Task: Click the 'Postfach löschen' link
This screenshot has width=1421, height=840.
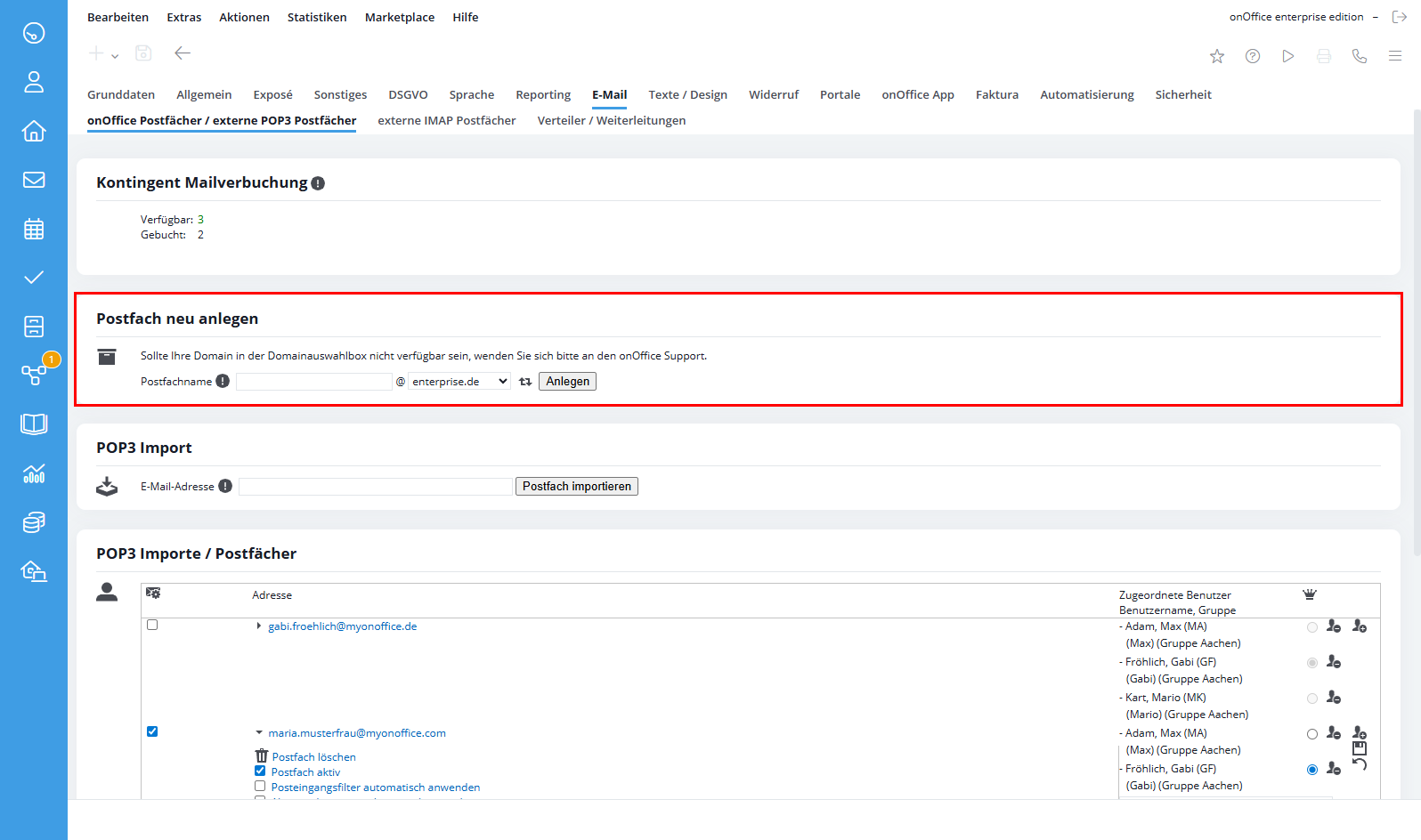Action: [x=313, y=757]
